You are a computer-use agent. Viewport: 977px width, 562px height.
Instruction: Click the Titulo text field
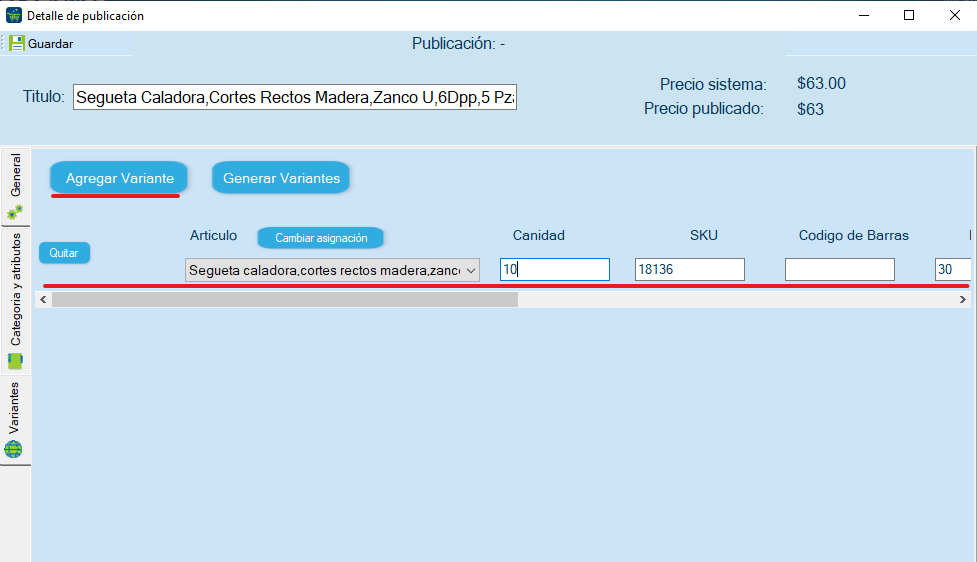(295, 97)
